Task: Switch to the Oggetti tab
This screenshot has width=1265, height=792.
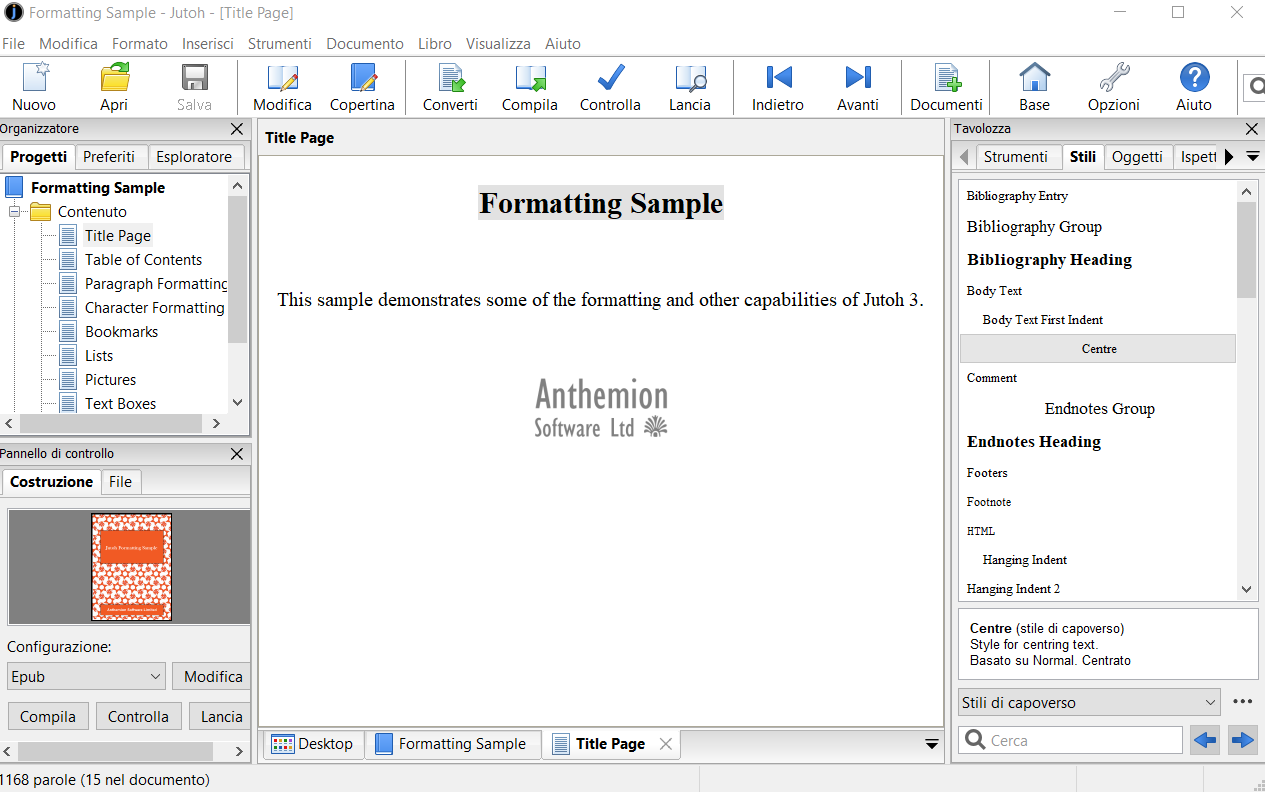Action: click(1138, 157)
